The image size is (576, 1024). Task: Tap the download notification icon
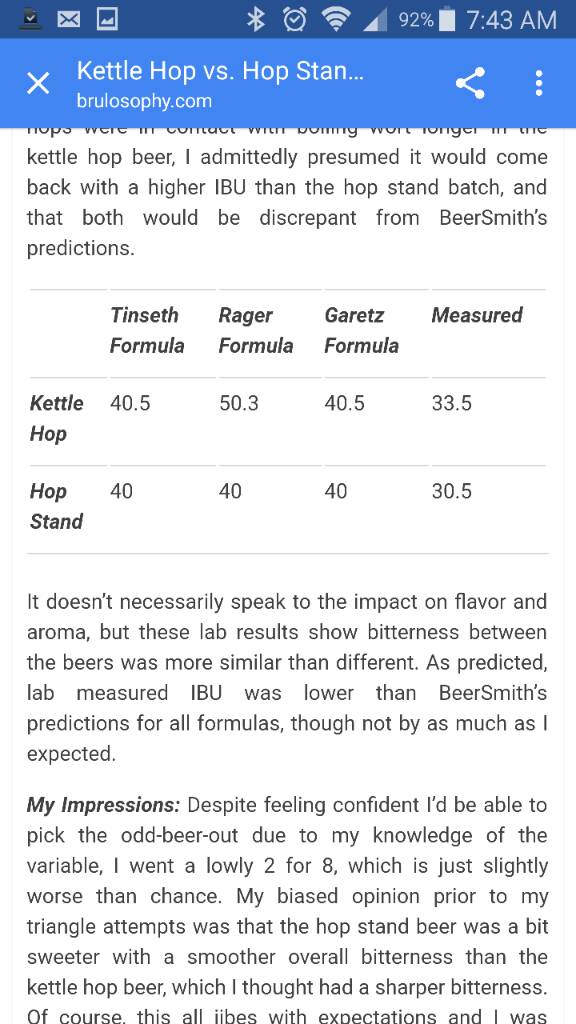click(x=29, y=20)
